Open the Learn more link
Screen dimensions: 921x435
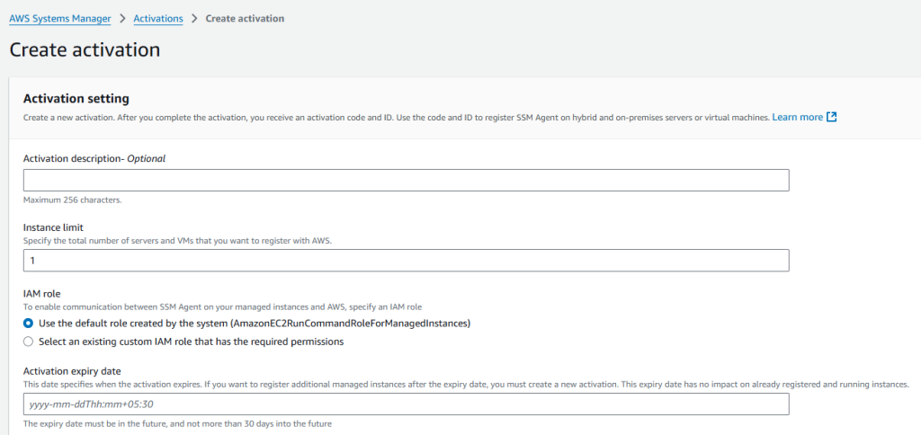[x=798, y=117]
